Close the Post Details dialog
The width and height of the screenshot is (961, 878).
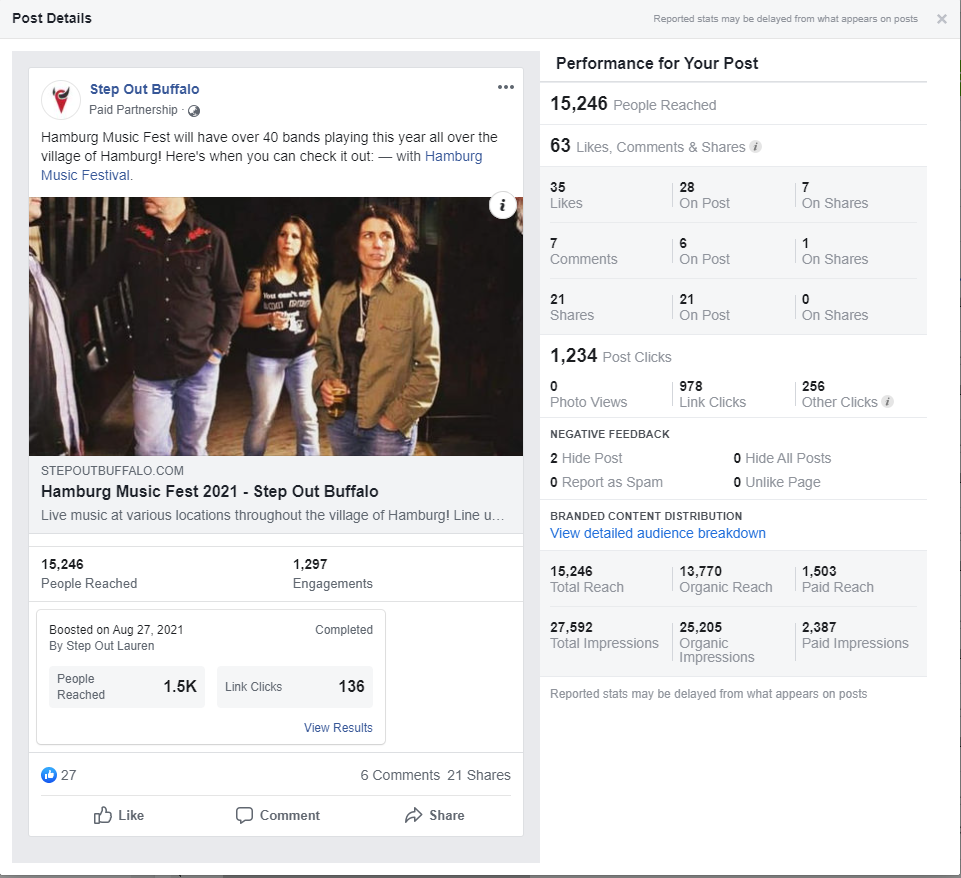(941, 19)
